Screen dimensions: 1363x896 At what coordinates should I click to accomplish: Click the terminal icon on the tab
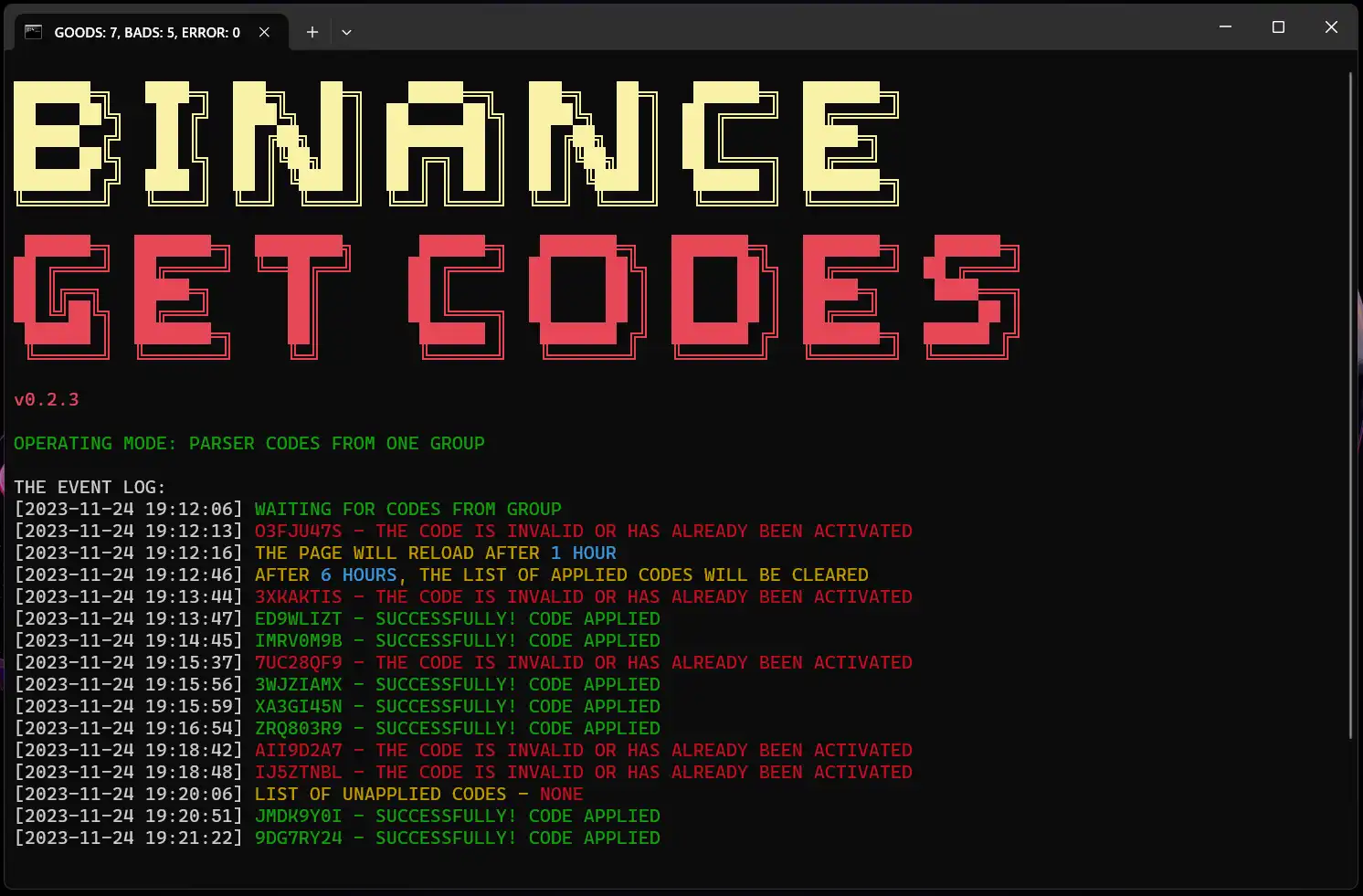coord(34,32)
